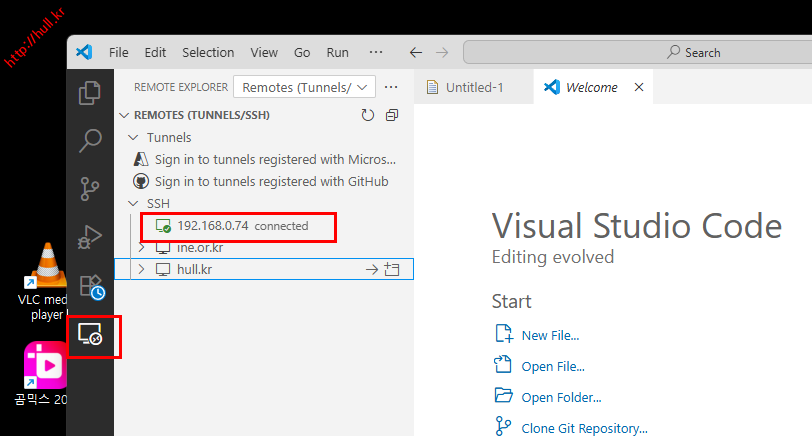Open the Extensions view

click(x=90, y=286)
